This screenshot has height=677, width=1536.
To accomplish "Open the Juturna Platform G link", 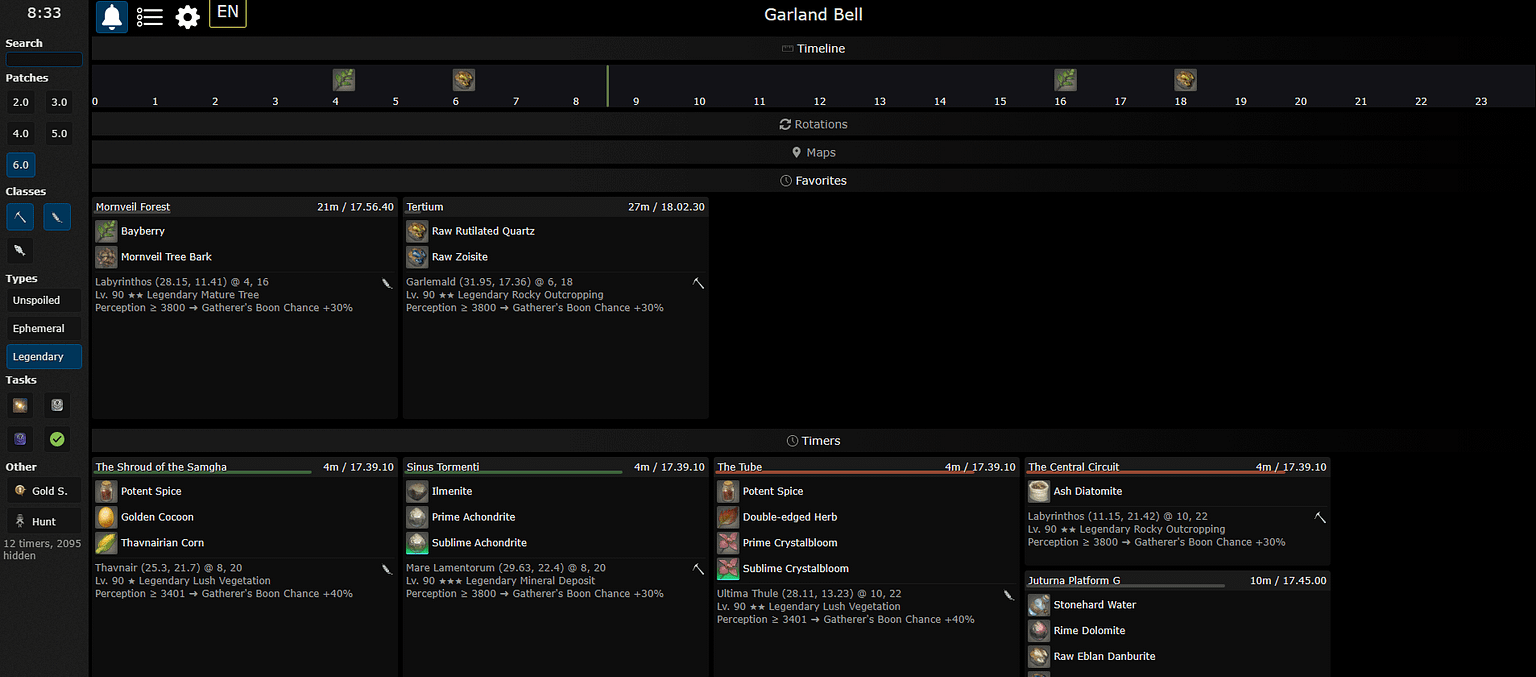I will (1074, 581).
